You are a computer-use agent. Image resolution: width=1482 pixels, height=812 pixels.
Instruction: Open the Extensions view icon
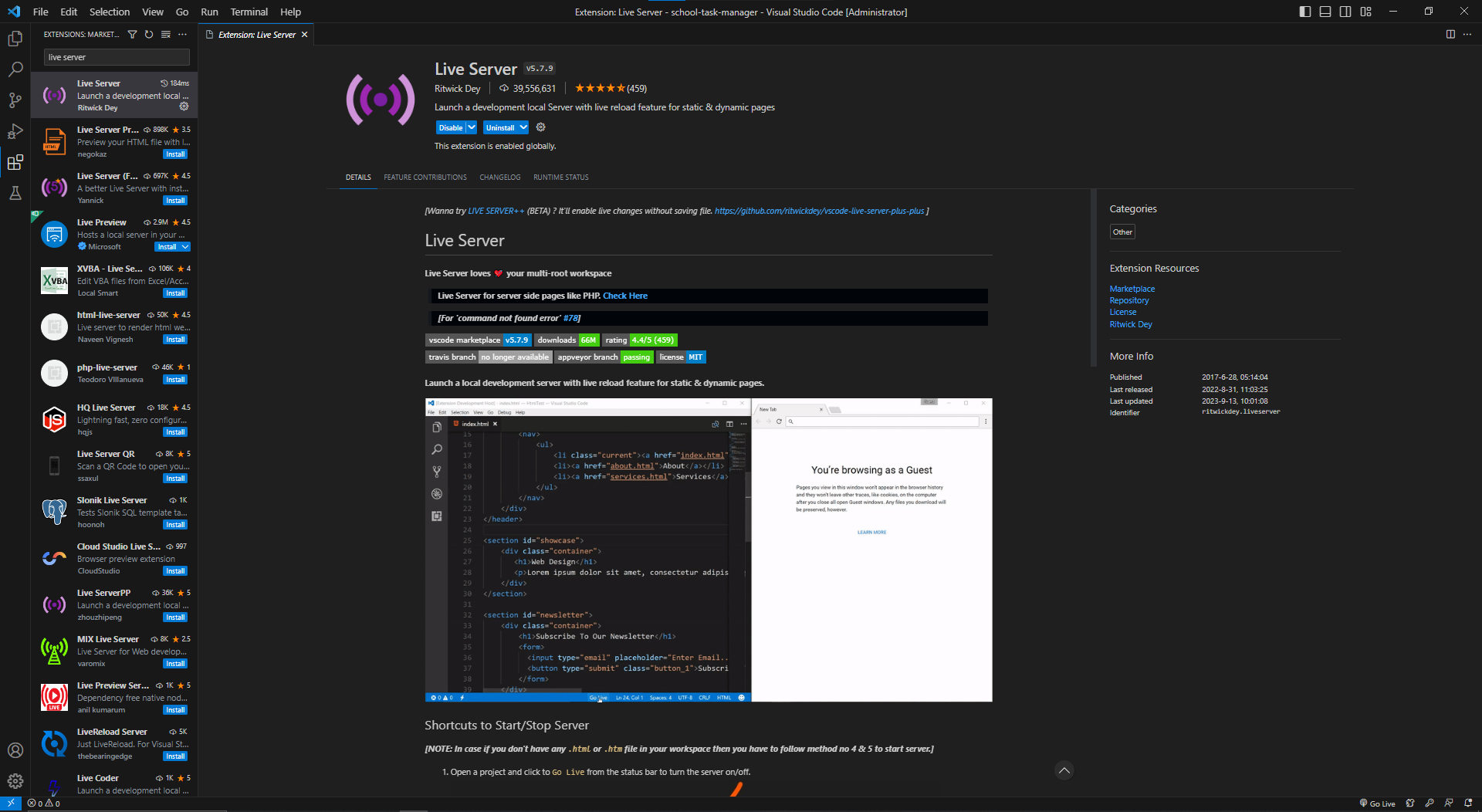point(15,162)
